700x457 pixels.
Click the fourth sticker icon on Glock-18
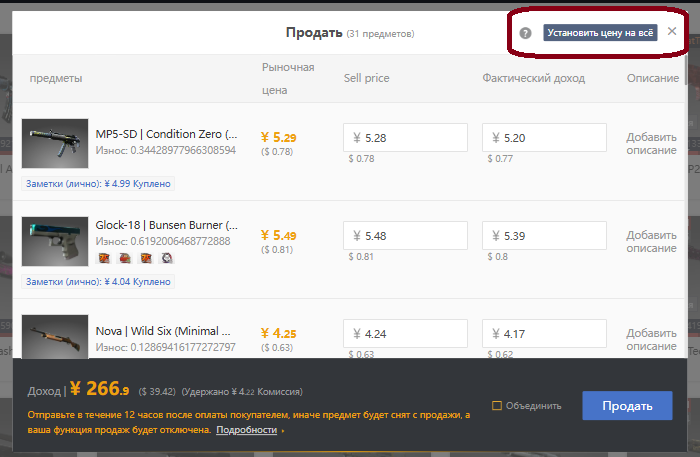[167, 258]
